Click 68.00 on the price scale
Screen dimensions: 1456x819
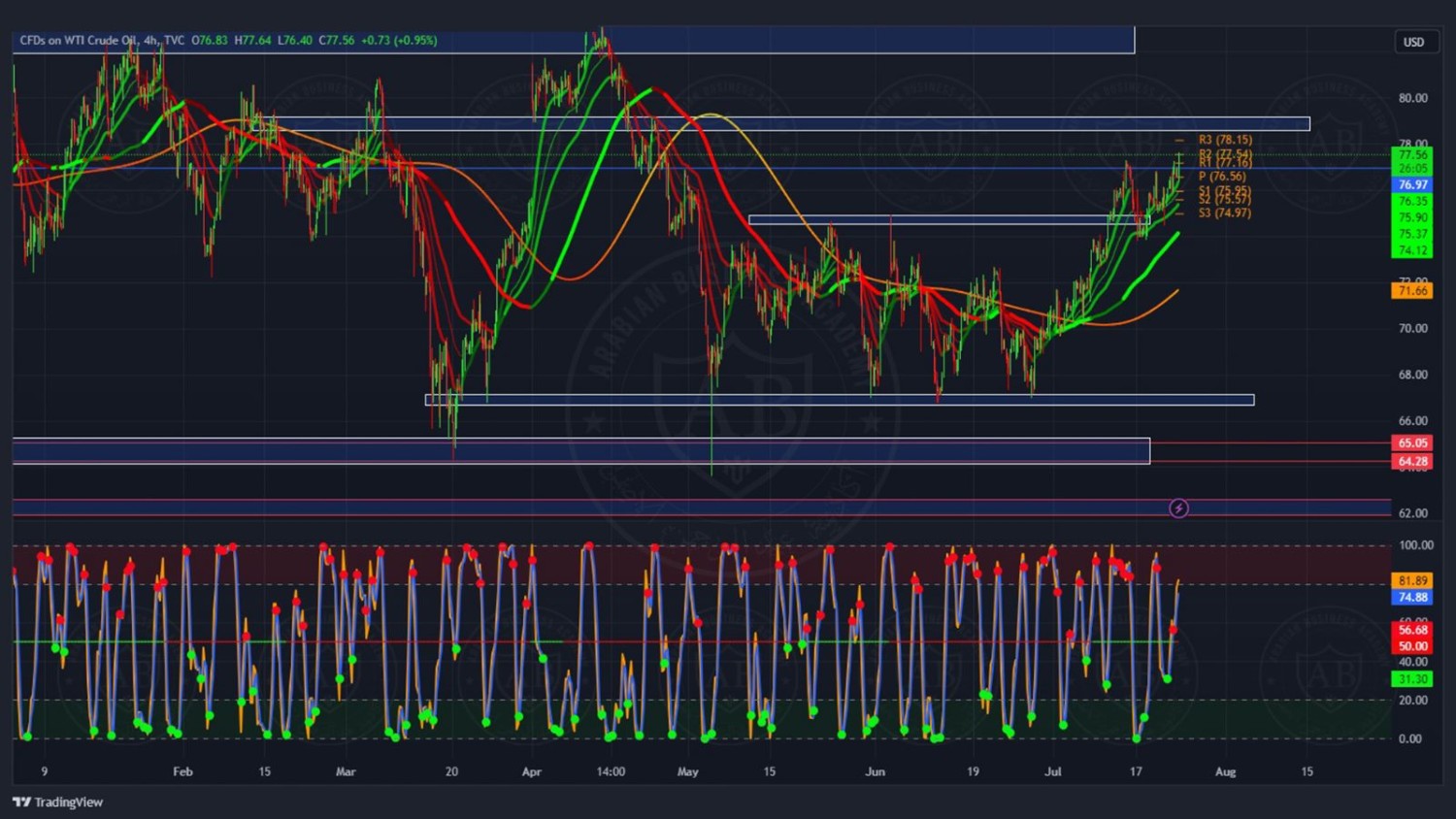point(1412,375)
